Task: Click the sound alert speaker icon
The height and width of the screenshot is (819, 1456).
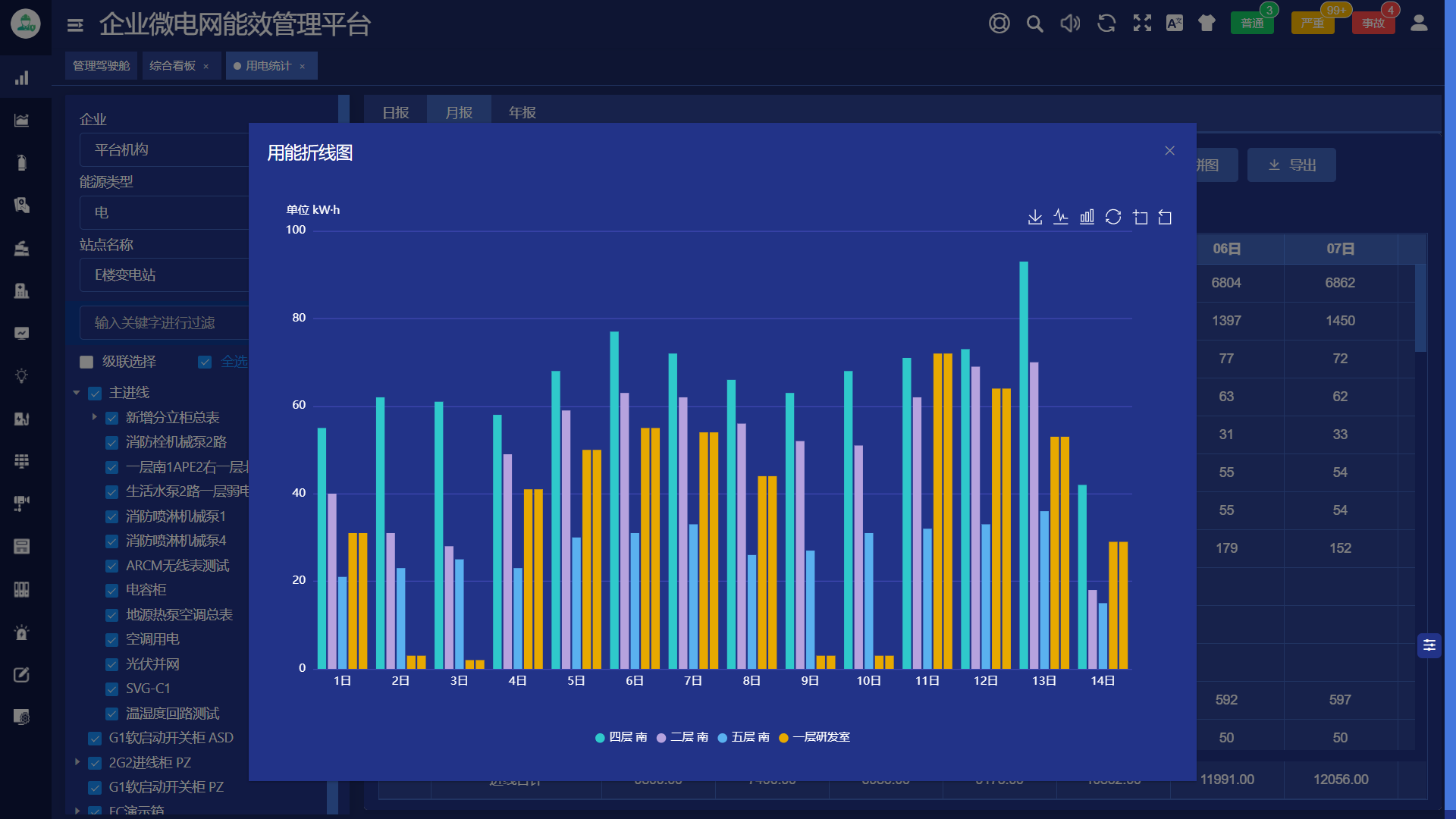Action: [x=1070, y=24]
